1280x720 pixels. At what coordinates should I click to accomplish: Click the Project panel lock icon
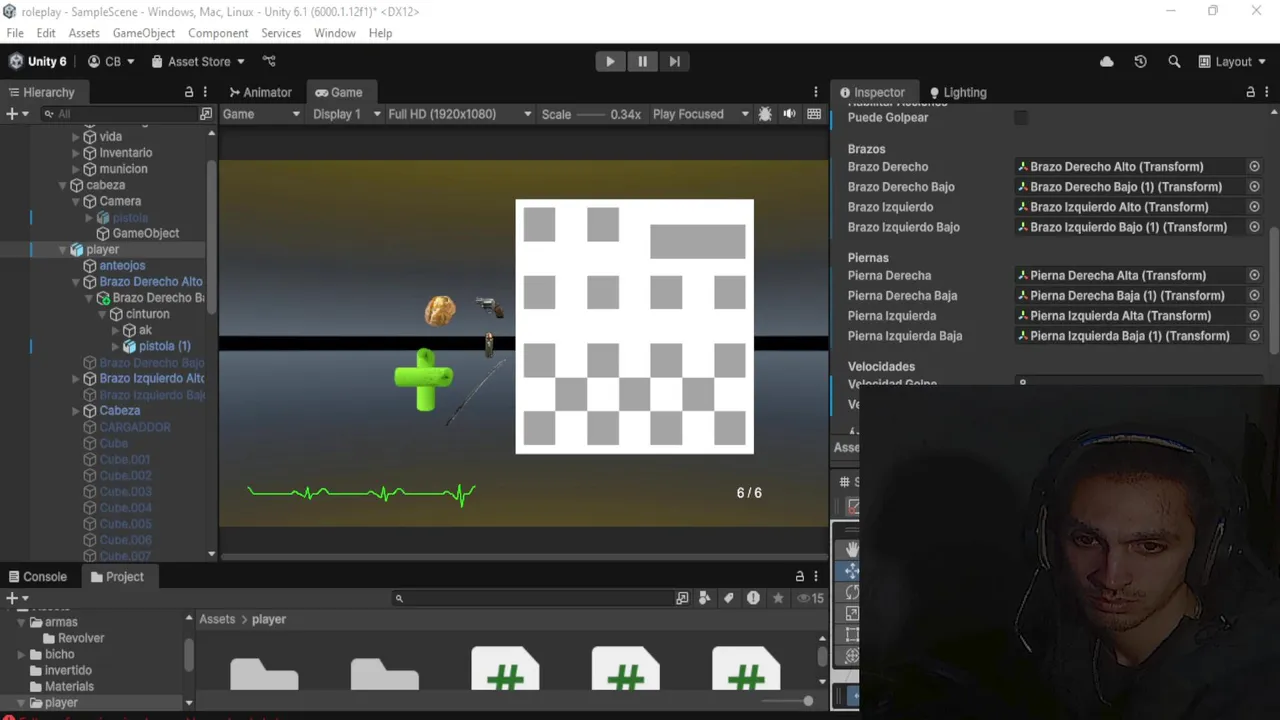pyautogui.click(x=799, y=576)
